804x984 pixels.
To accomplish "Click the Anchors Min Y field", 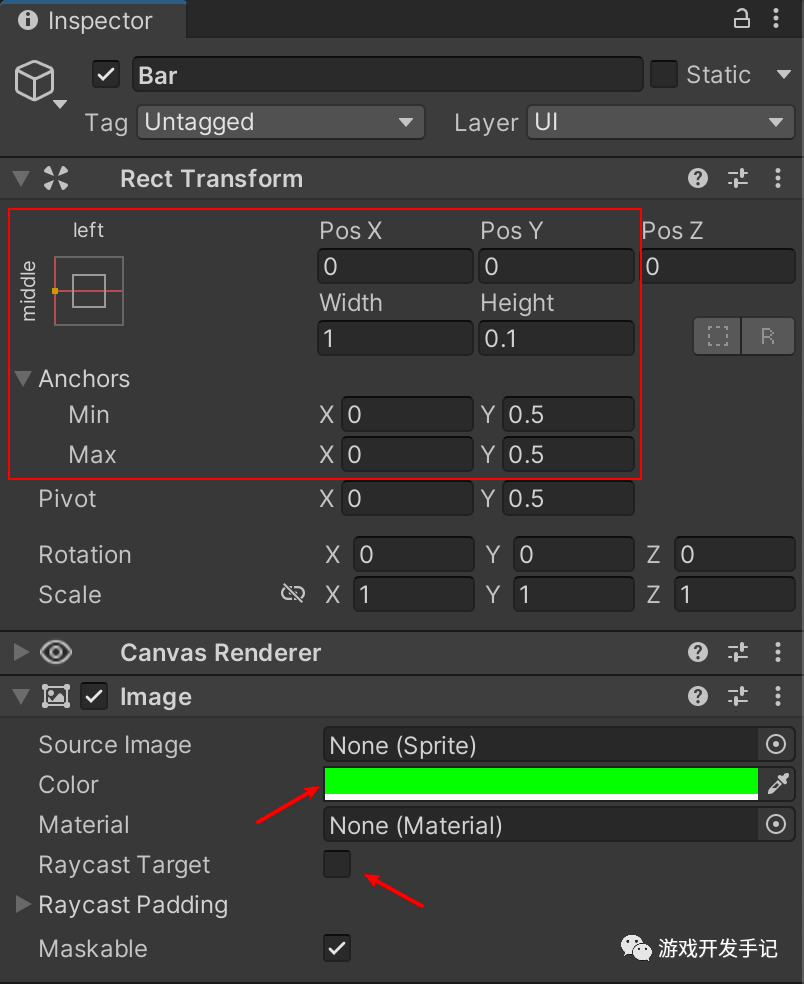I will coord(568,414).
